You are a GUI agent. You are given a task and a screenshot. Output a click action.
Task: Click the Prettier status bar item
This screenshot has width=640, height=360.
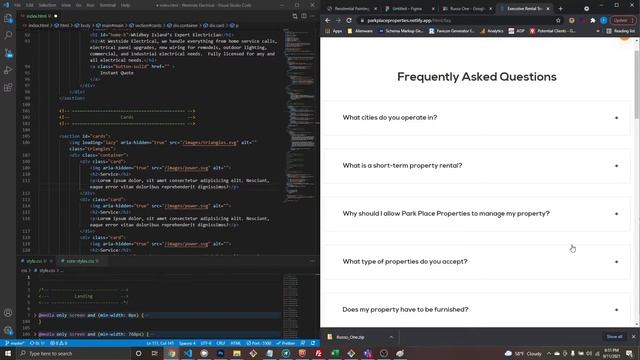coord(286,343)
